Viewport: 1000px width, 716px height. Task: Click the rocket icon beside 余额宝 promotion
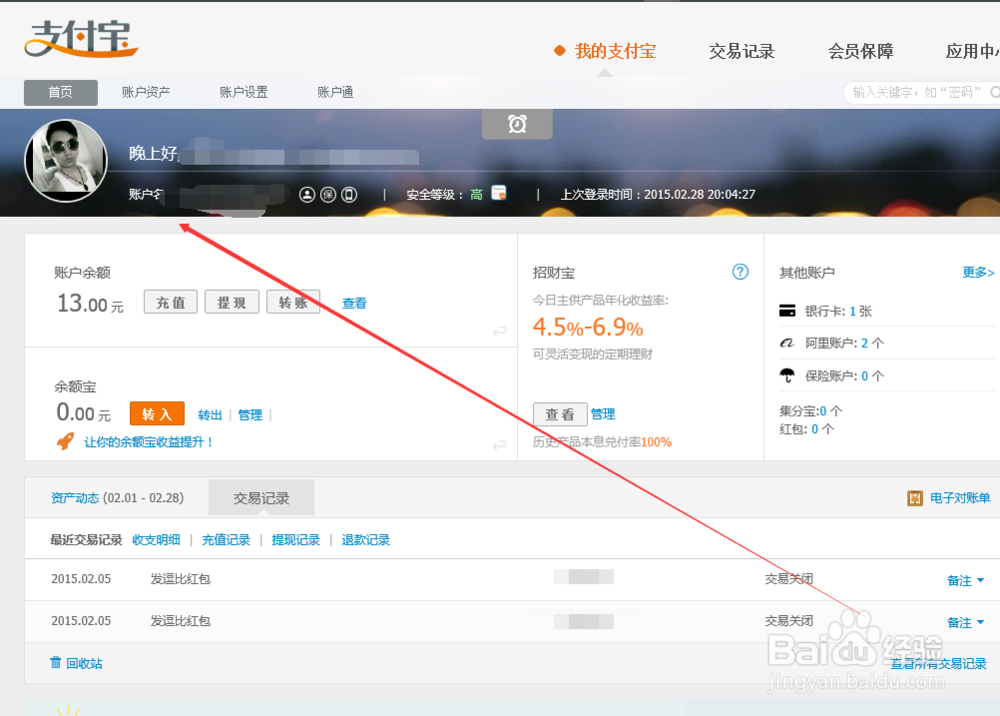[x=65, y=441]
